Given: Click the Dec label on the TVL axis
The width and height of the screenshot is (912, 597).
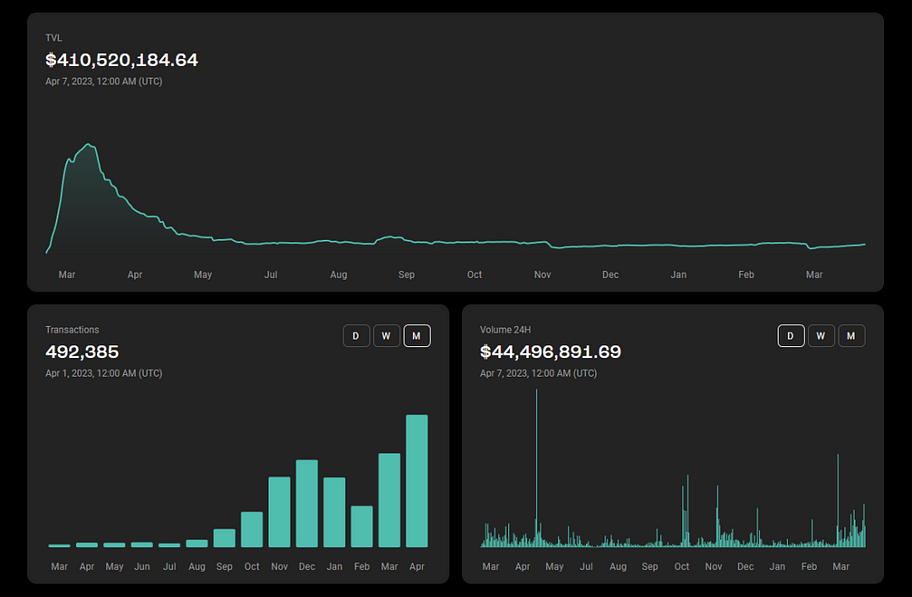Looking at the screenshot, I should coord(611,275).
